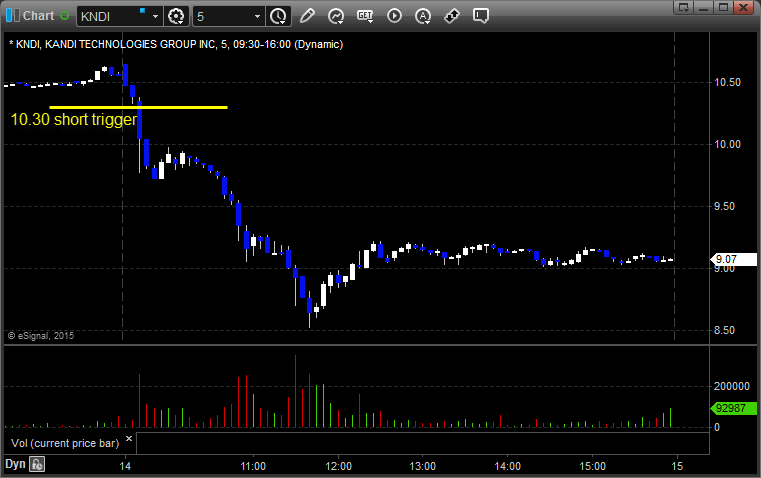
Task: Click the '10.30 short trigger' text annotation
Action: pyautogui.click(x=74, y=119)
